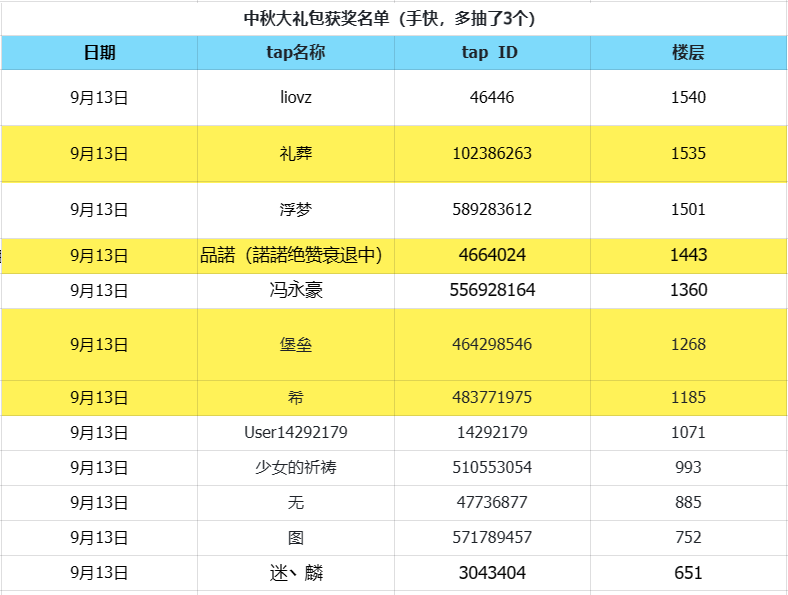Select the 日期 column header
788x595 pixels.
coord(99,53)
